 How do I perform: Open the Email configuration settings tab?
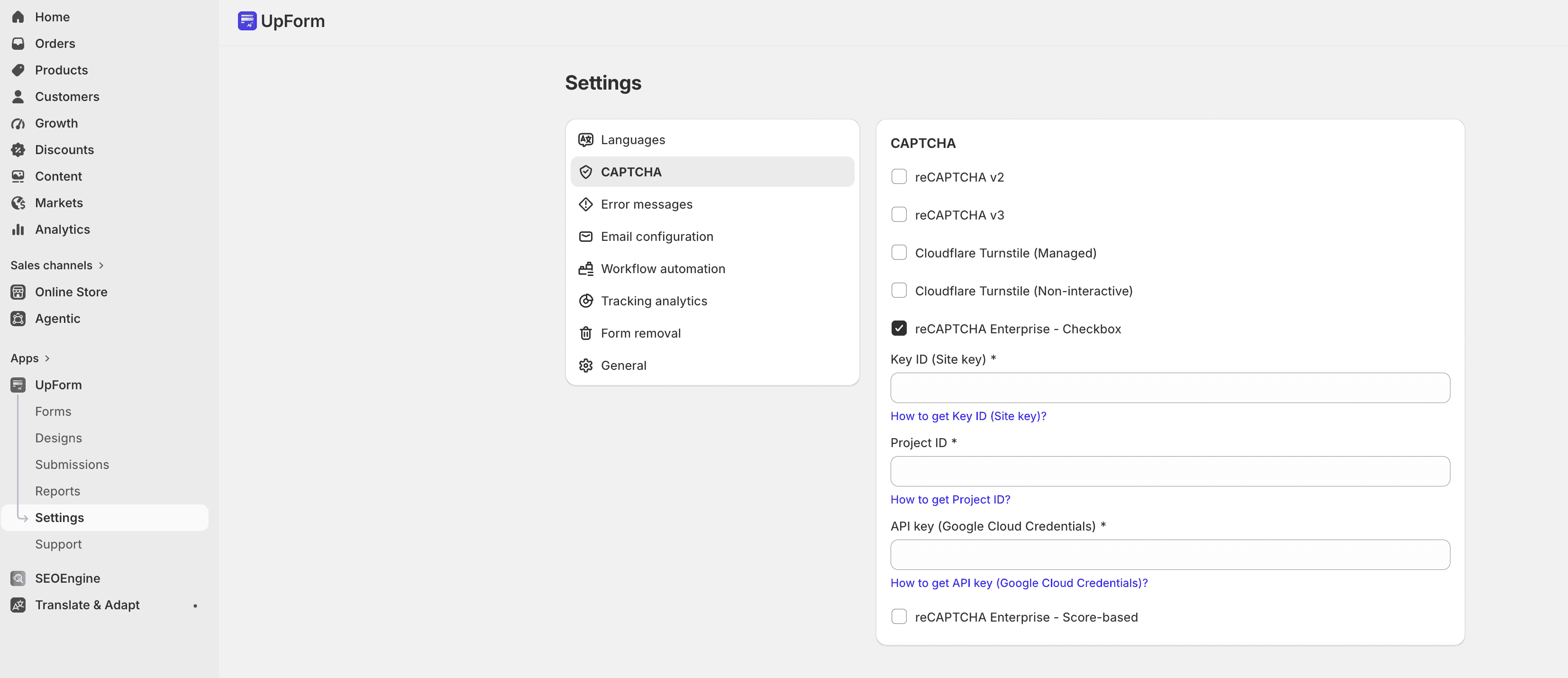712,237
